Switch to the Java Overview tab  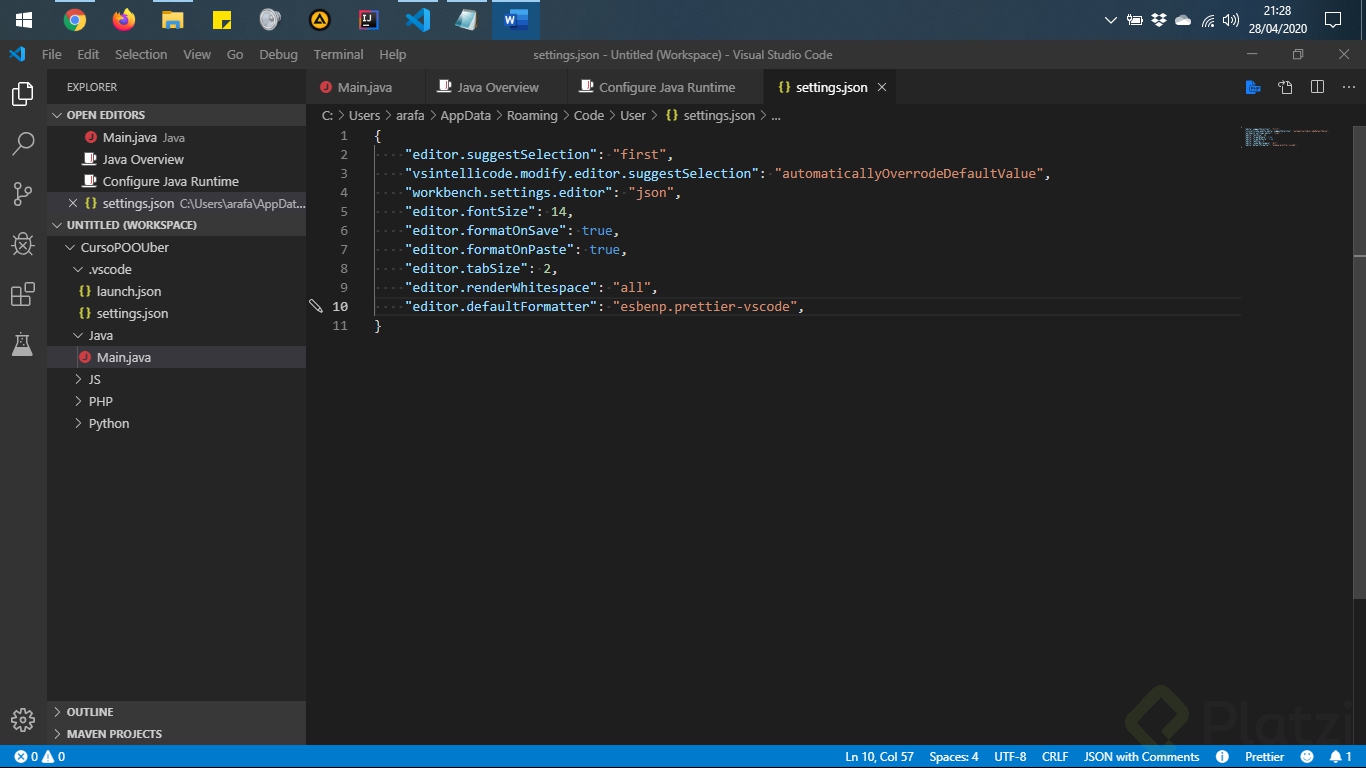click(x=497, y=87)
